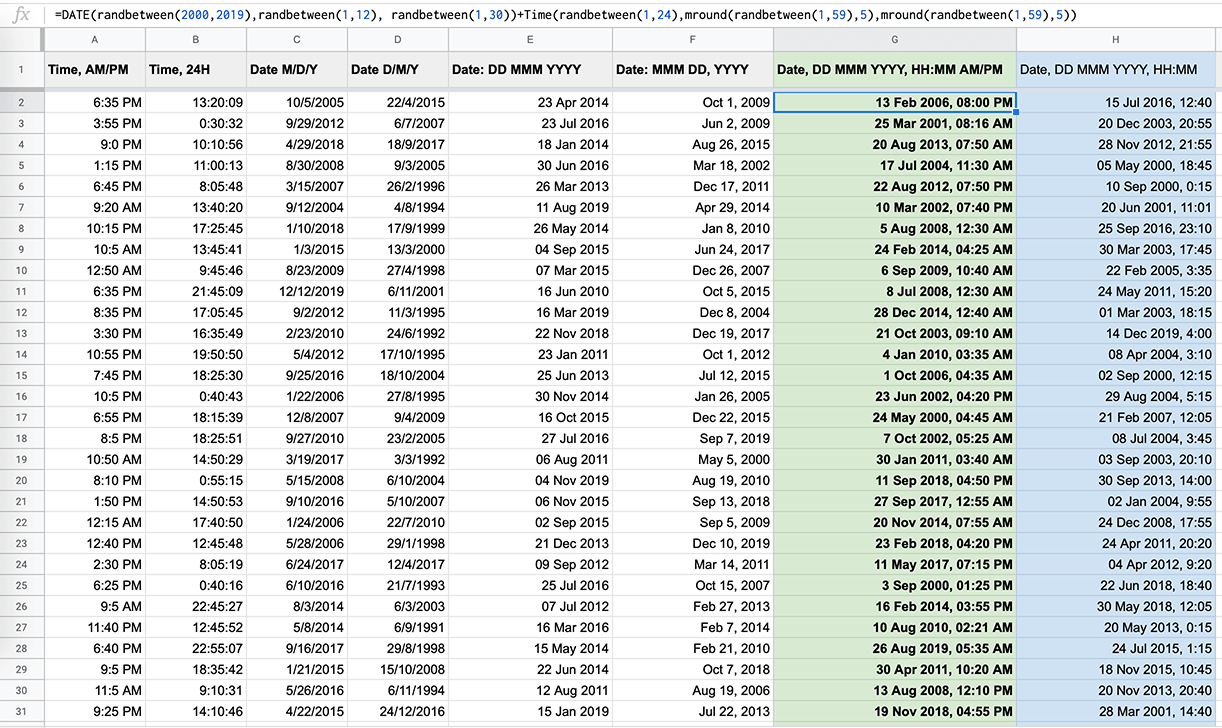The image size is (1222, 728).
Task: Click the 'Time, AM/PM' header cell
Action: tap(95, 70)
